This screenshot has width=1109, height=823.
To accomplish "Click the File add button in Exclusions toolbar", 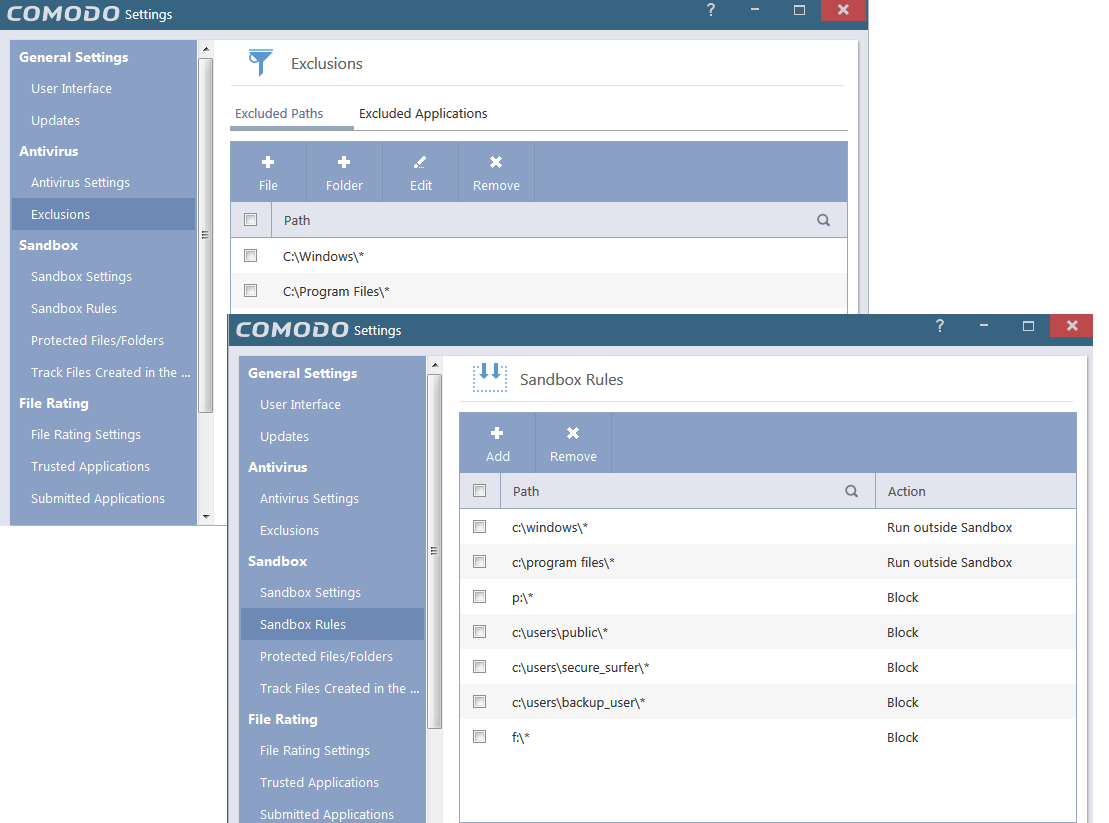I will point(268,173).
